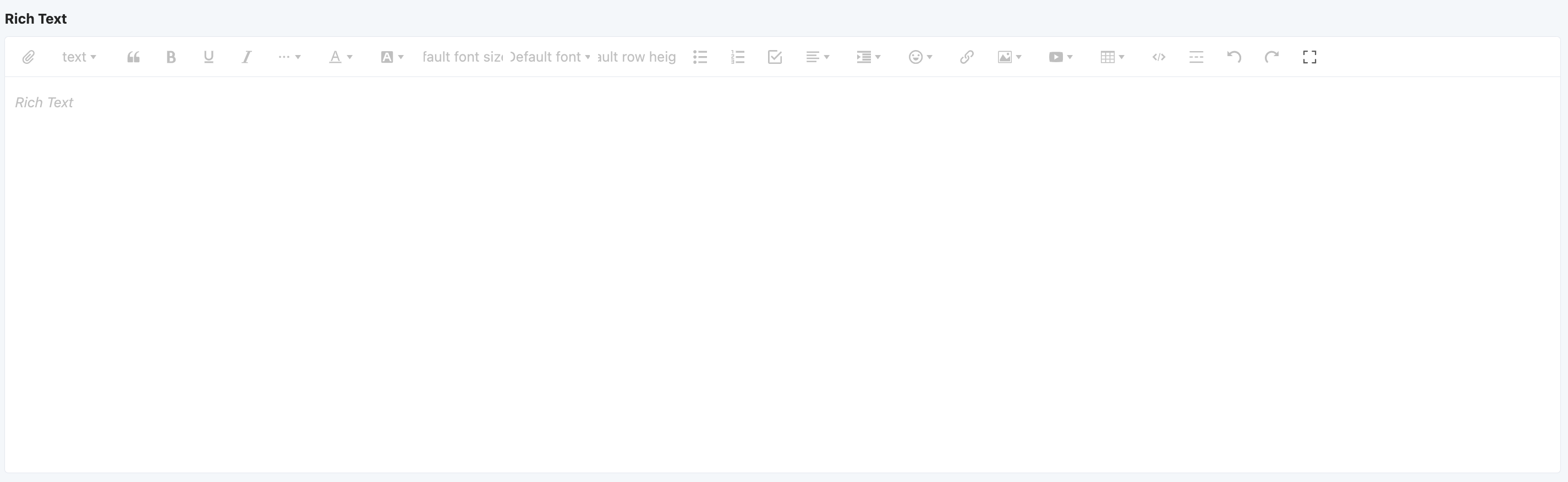Expand the default row height dropdown
1568x482 pixels.
(637, 57)
